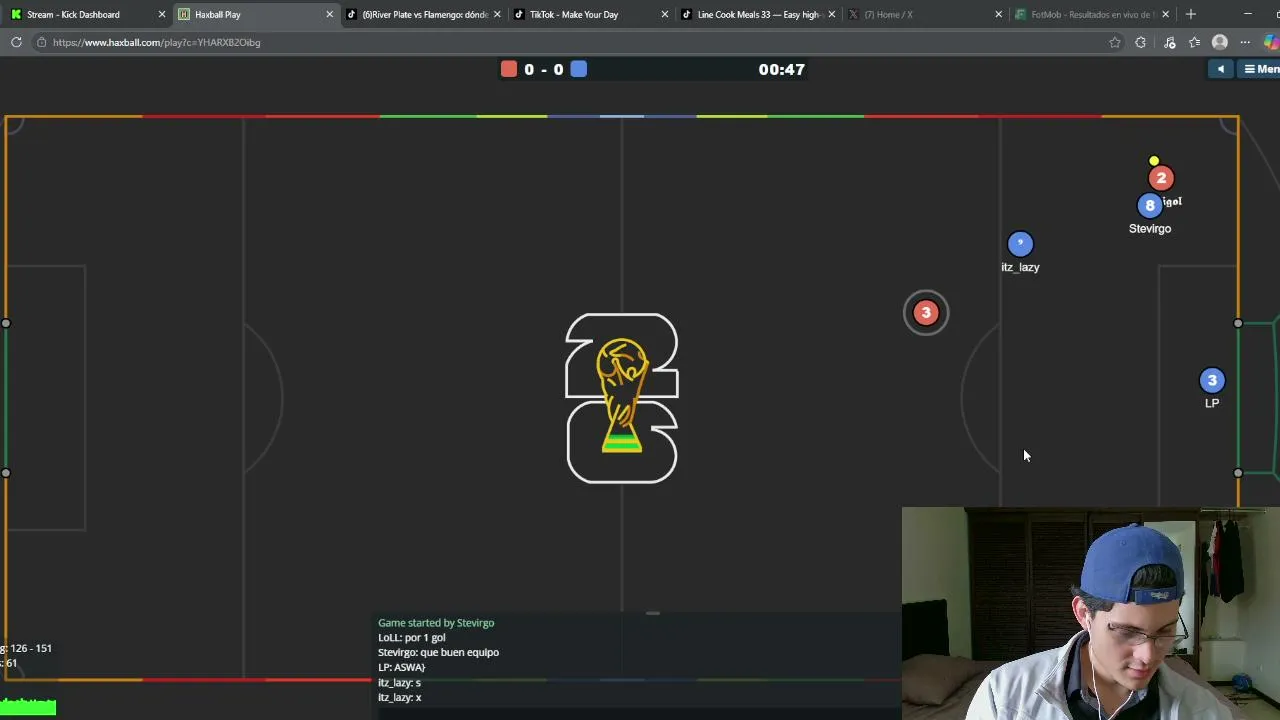Close the River Plate vs Flamengo tab
The image size is (1280, 720).
tap(497, 14)
